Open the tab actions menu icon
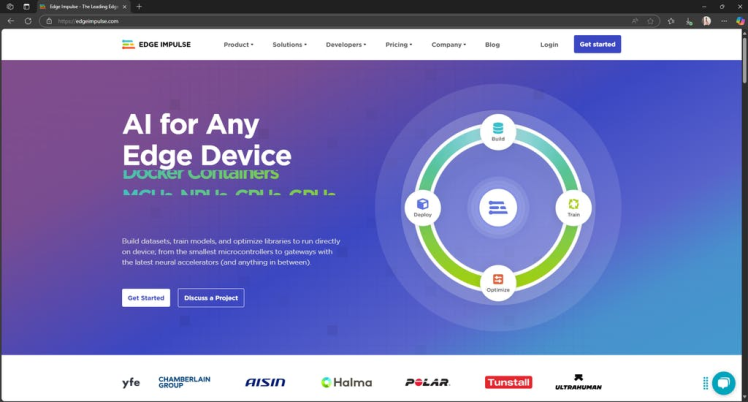The width and height of the screenshot is (748, 402). tap(26, 7)
